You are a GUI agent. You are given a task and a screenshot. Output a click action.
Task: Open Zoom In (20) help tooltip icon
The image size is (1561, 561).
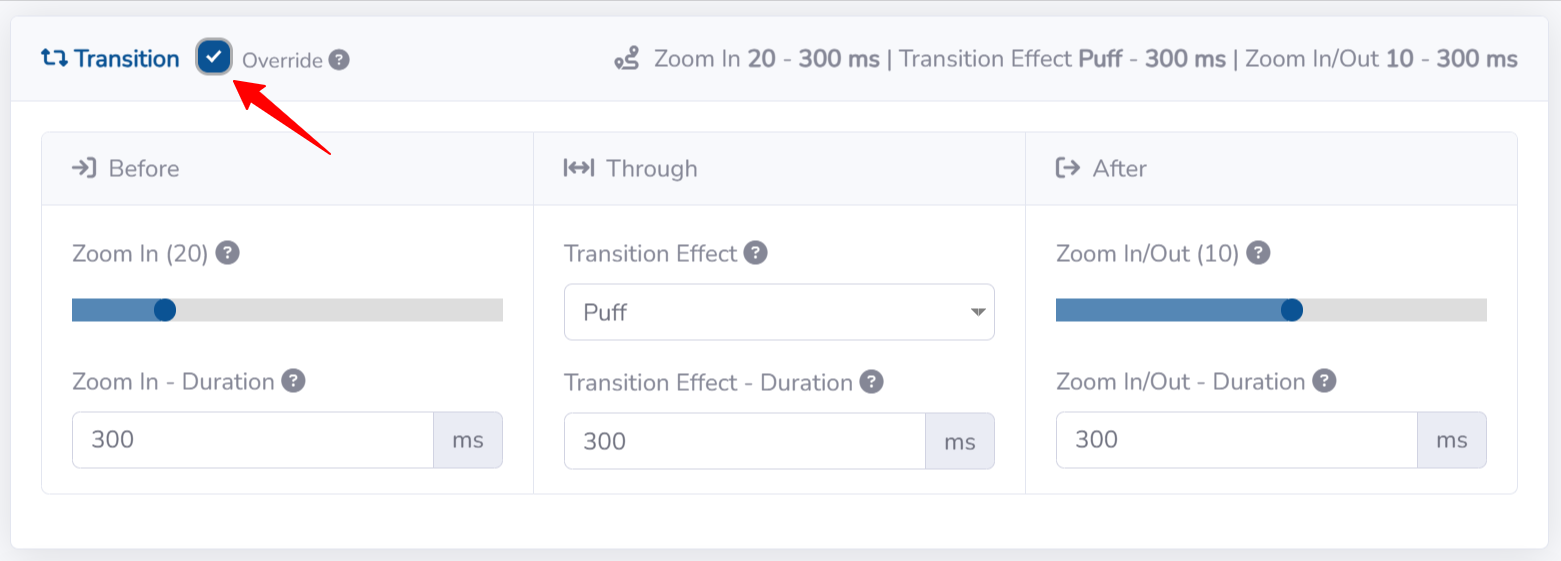click(x=228, y=253)
